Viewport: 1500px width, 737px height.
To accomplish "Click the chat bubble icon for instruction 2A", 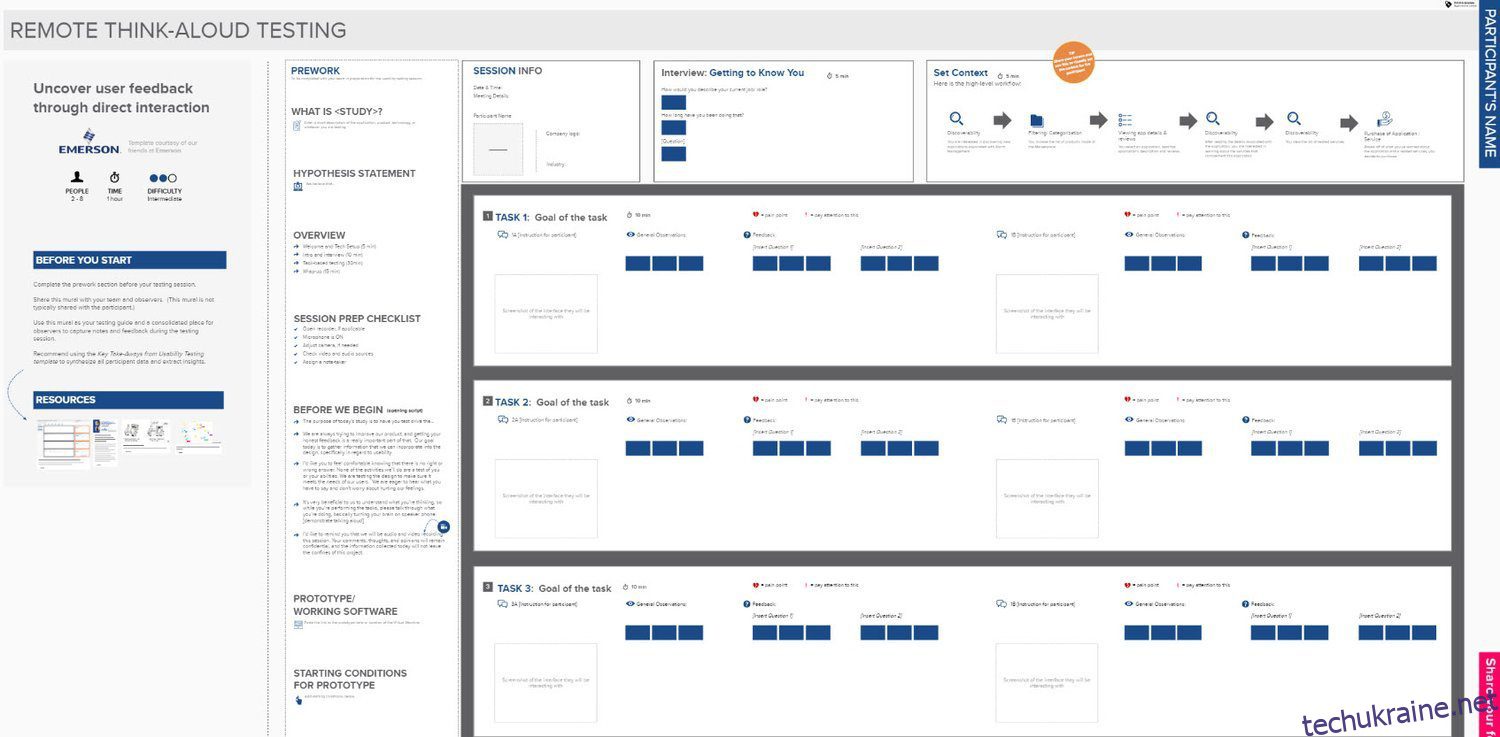I will click(503, 420).
